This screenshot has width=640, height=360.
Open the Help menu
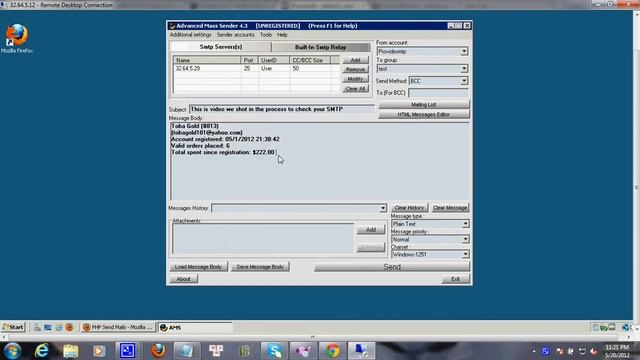pos(282,35)
